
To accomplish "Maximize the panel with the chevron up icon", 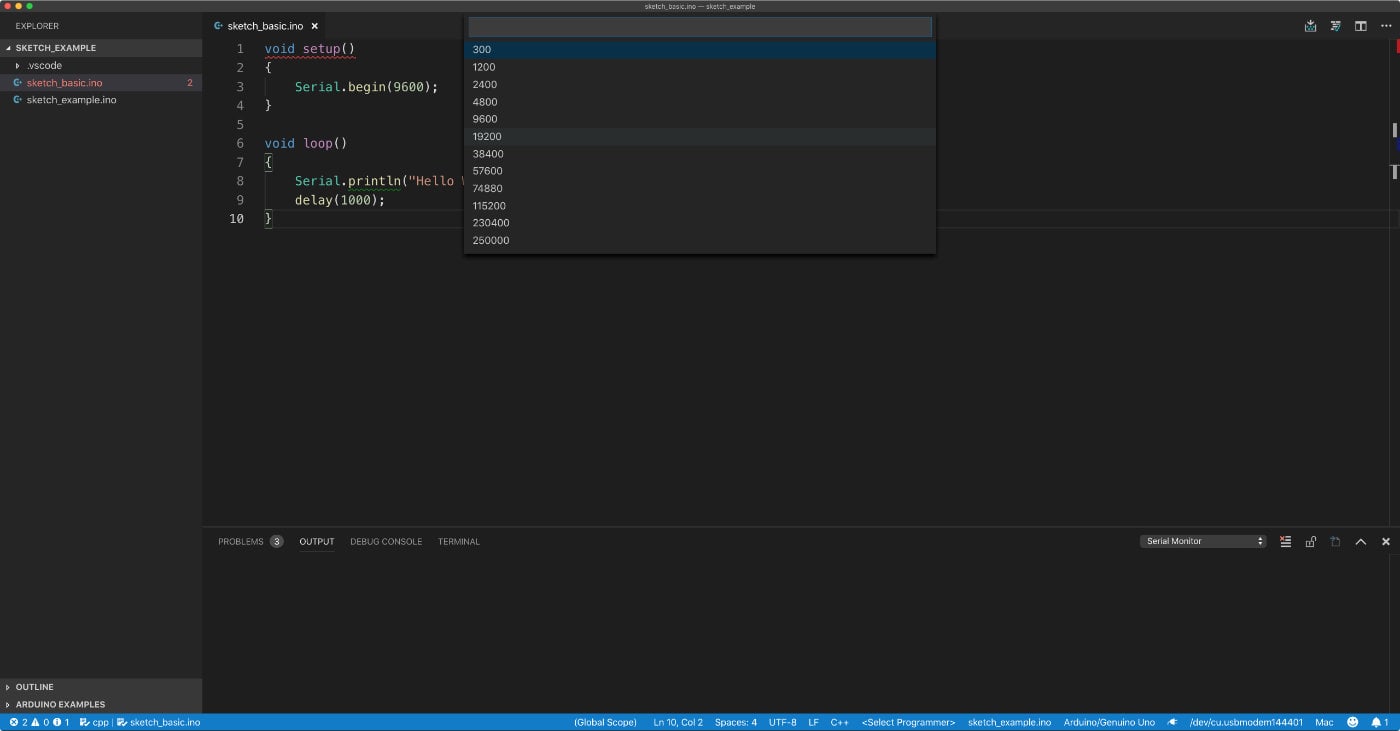I will tap(1361, 541).
